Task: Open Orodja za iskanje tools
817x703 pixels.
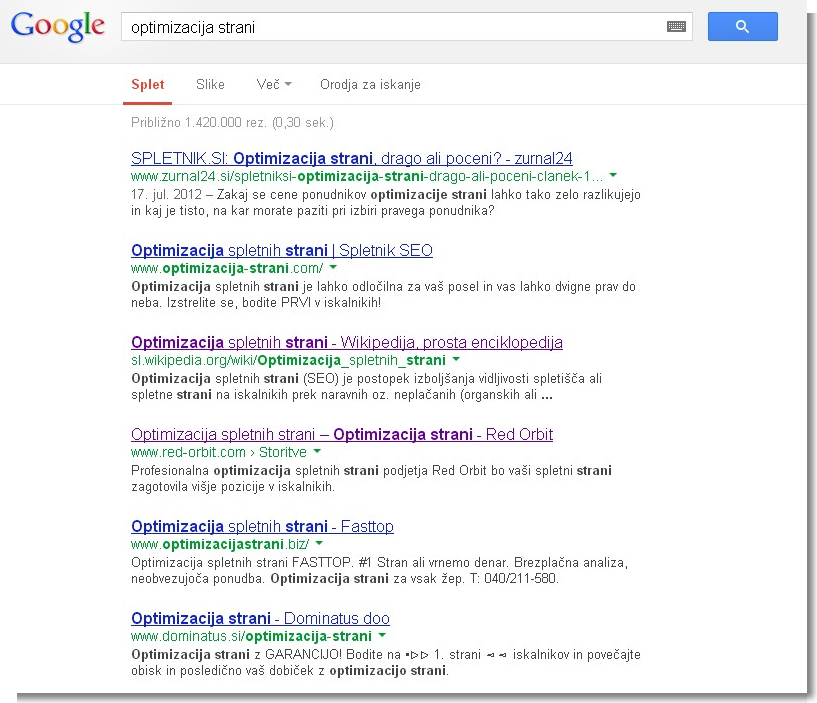Action: (370, 84)
